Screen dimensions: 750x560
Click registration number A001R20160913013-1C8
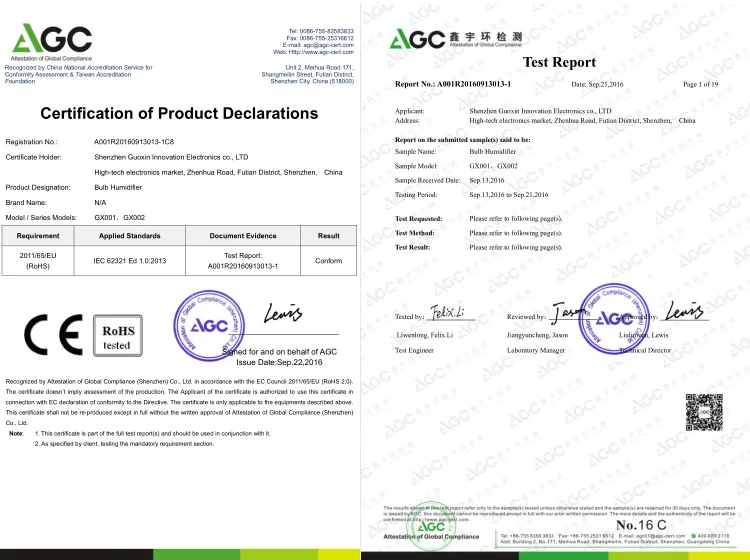click(134, 142)
